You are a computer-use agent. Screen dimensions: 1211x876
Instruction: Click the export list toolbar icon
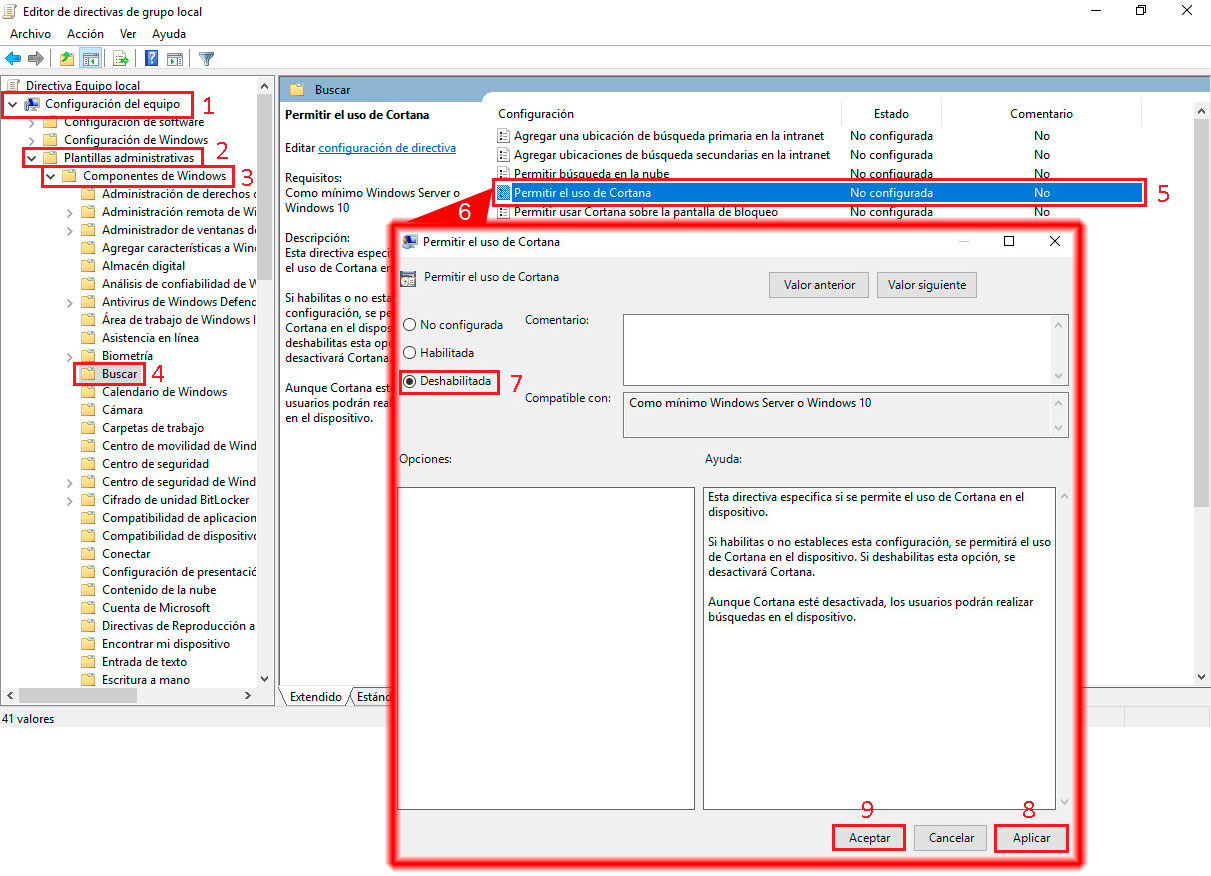click(x=119, y=58)
